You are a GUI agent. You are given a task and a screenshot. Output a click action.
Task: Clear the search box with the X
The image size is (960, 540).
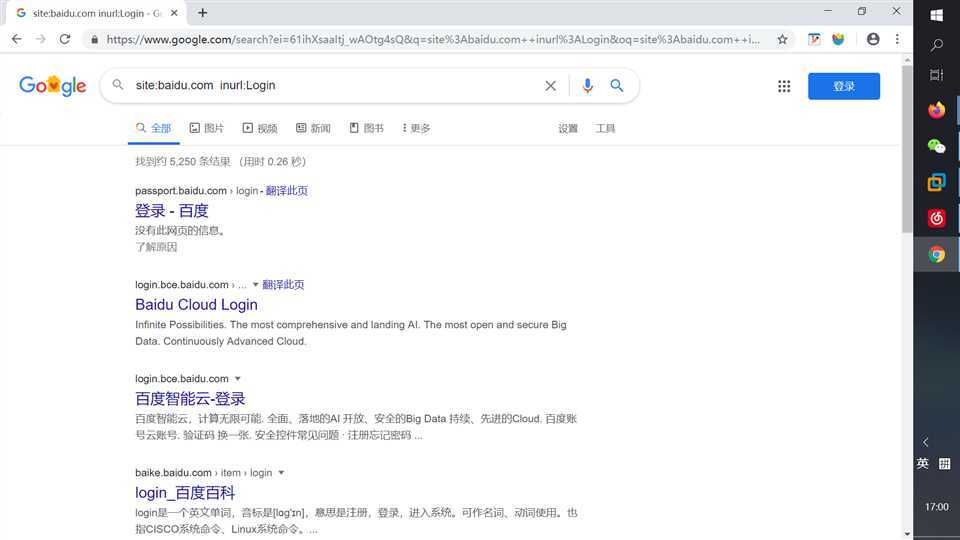[550, 86]
